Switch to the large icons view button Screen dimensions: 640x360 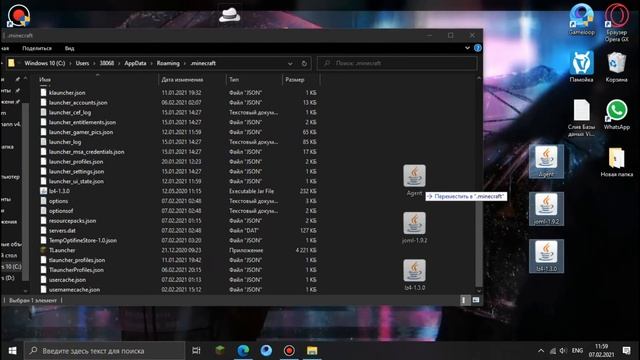click(x=476, y=300)
